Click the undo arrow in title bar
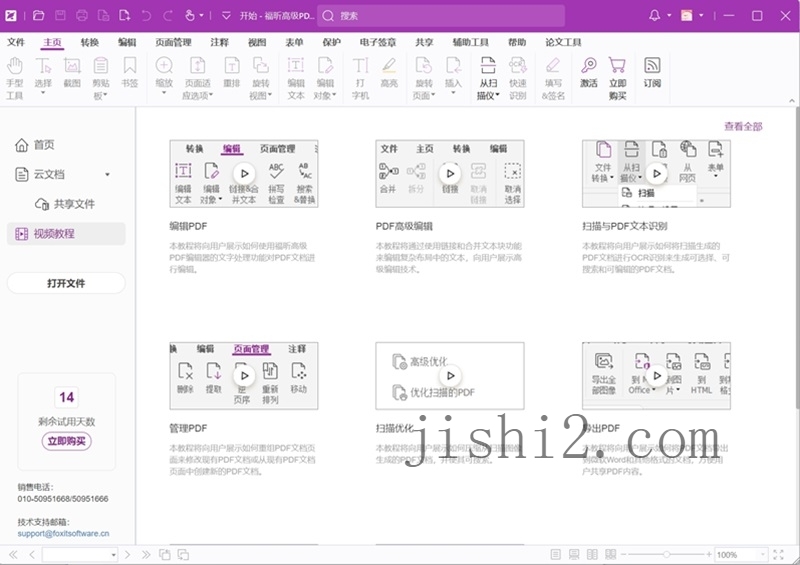 pos(146,16)
